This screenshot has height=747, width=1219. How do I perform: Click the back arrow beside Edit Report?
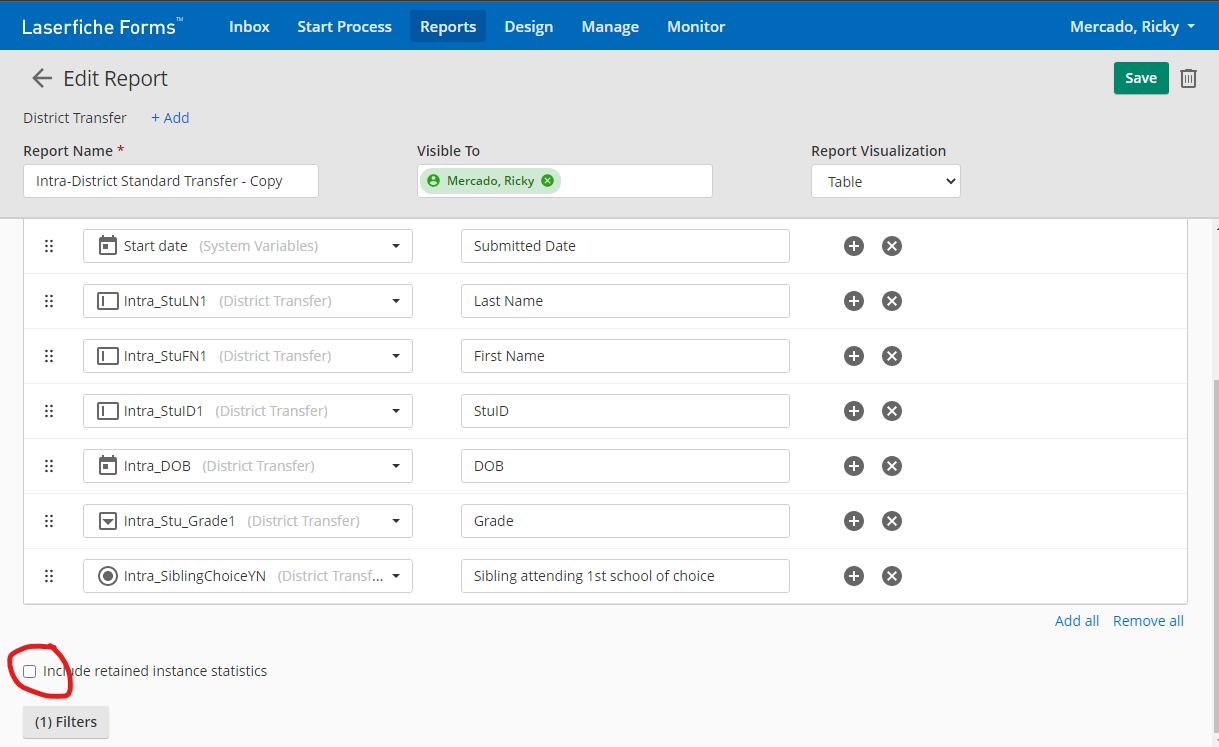point(41,79)
